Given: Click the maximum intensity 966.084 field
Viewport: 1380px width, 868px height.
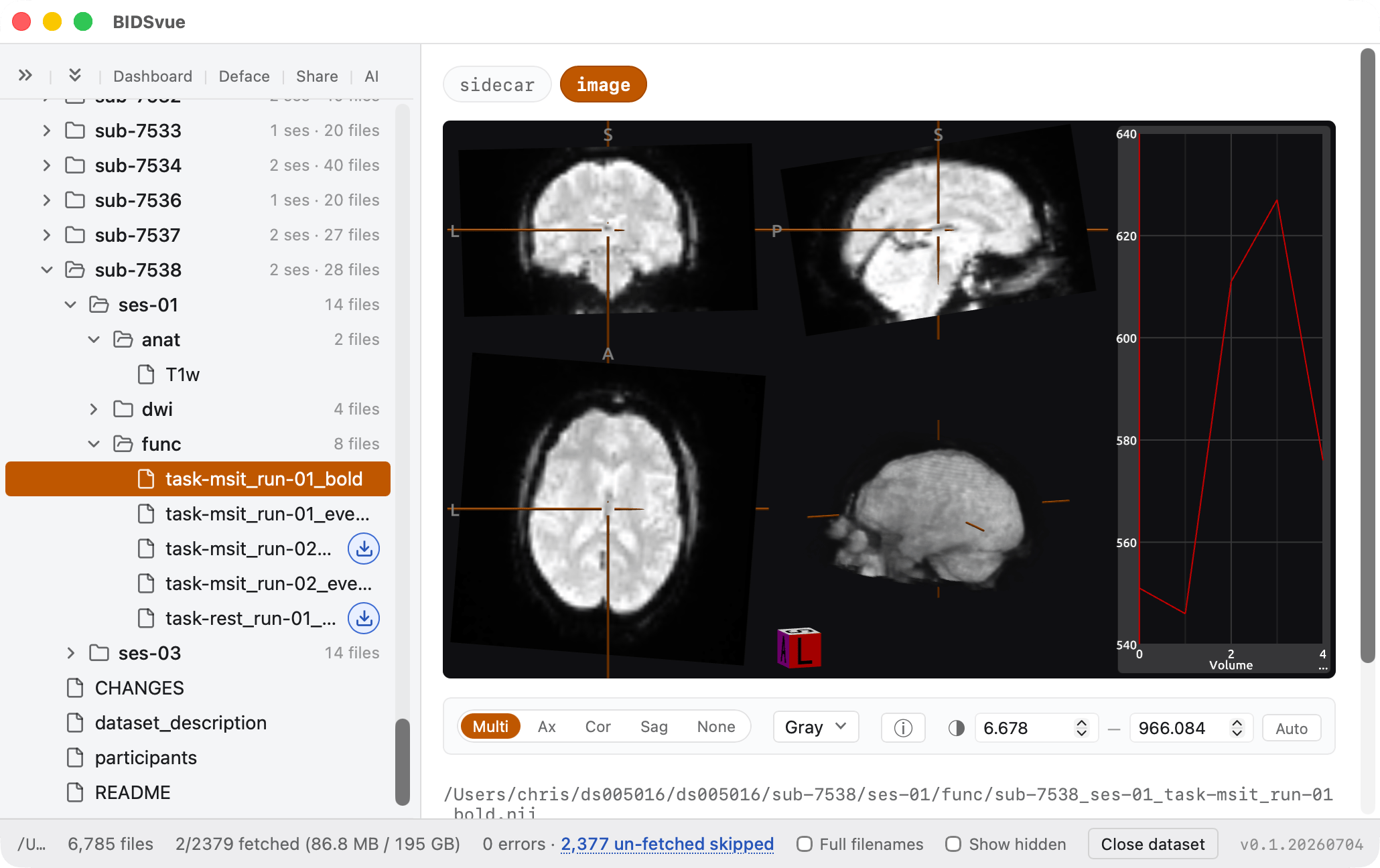Looking at the screenshot, I should click(x=1191, y=728).
